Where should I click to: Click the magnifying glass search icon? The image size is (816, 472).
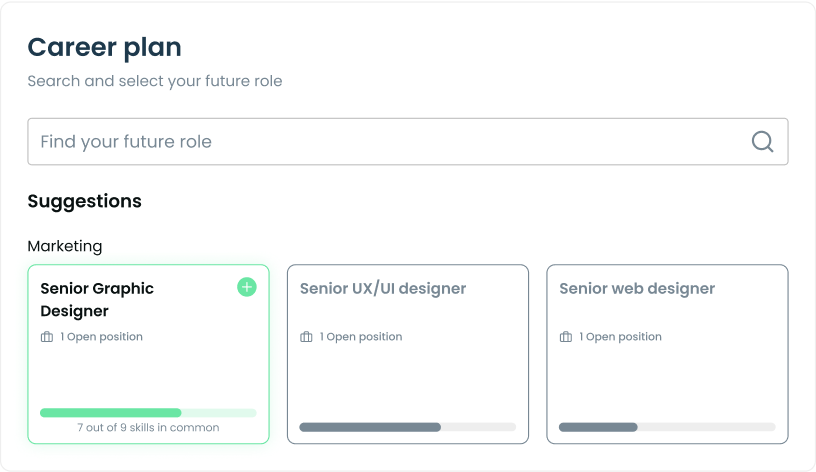point(762,142)
